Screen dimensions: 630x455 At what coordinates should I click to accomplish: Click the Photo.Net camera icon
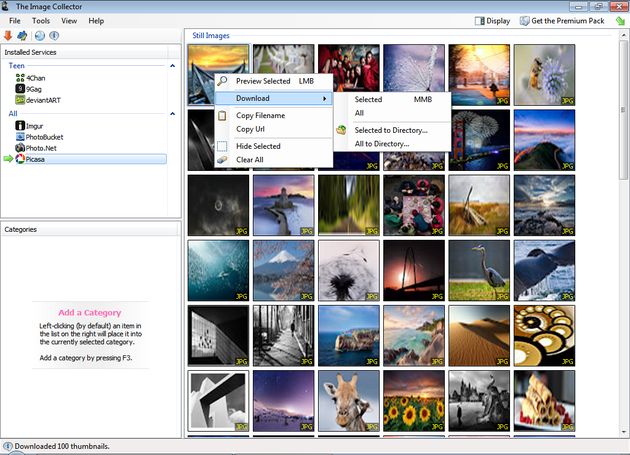[20, 148]
